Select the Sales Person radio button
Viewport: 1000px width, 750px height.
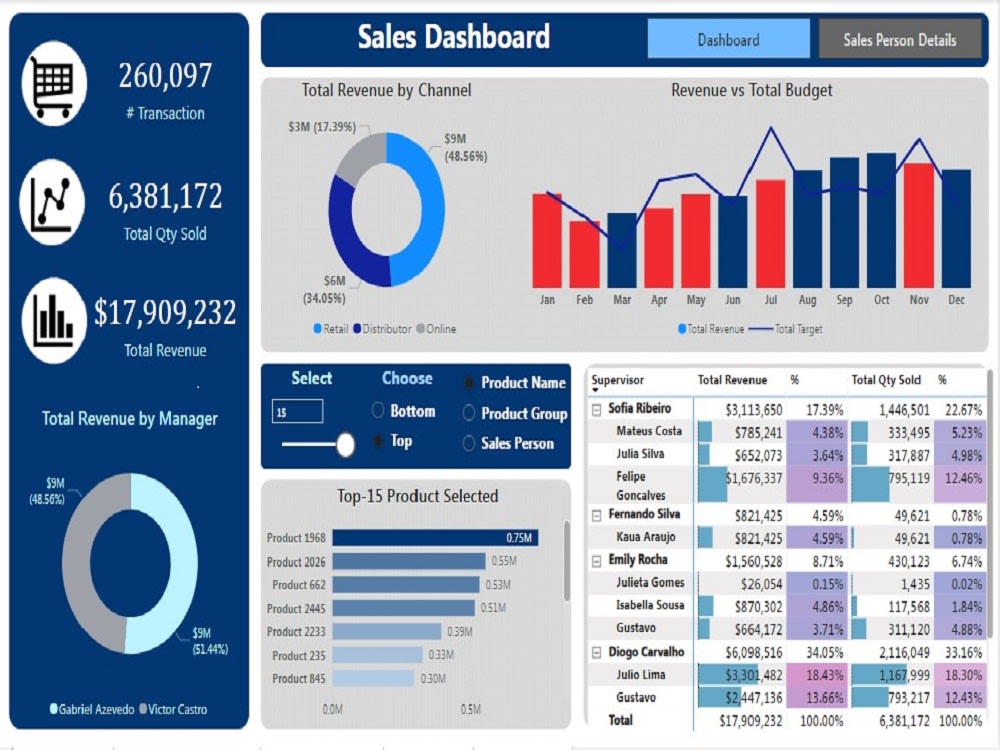tap(471, 443)
